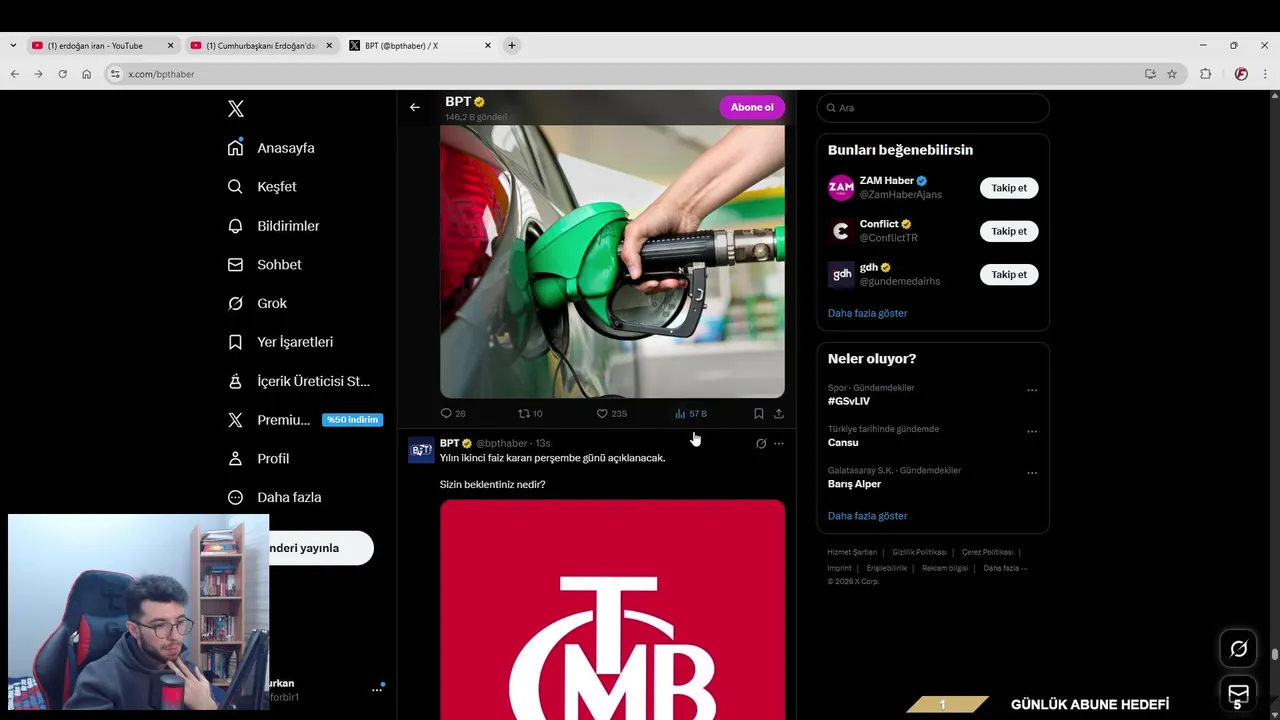Open tab search dropdown arrow
Image resolution: width=1280 pixels, height=720 pixels.
click(x=12, y=45)
